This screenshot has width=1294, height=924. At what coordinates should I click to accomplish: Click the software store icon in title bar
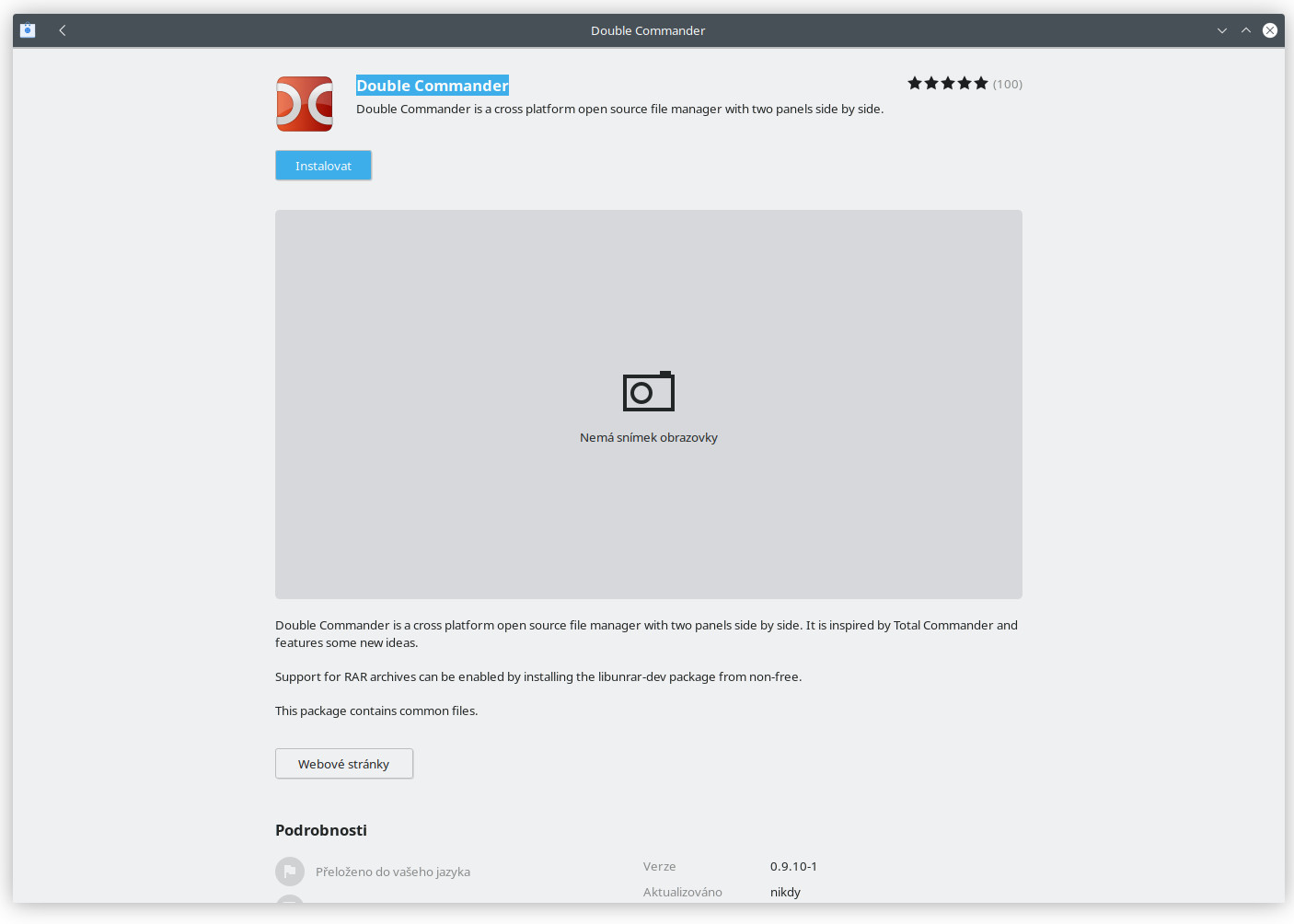(x=28, y=30)
